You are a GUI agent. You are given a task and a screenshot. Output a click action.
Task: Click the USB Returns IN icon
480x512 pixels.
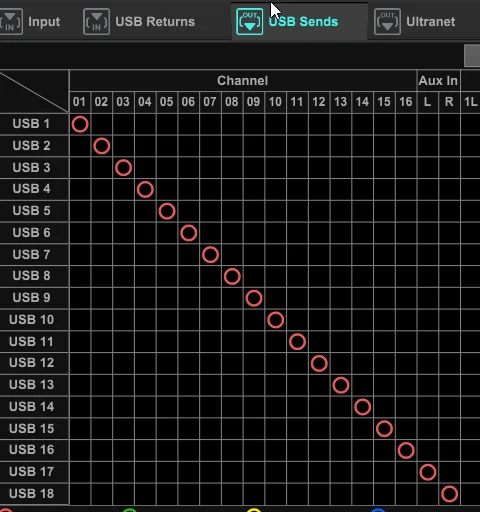(x=96, y=22)
